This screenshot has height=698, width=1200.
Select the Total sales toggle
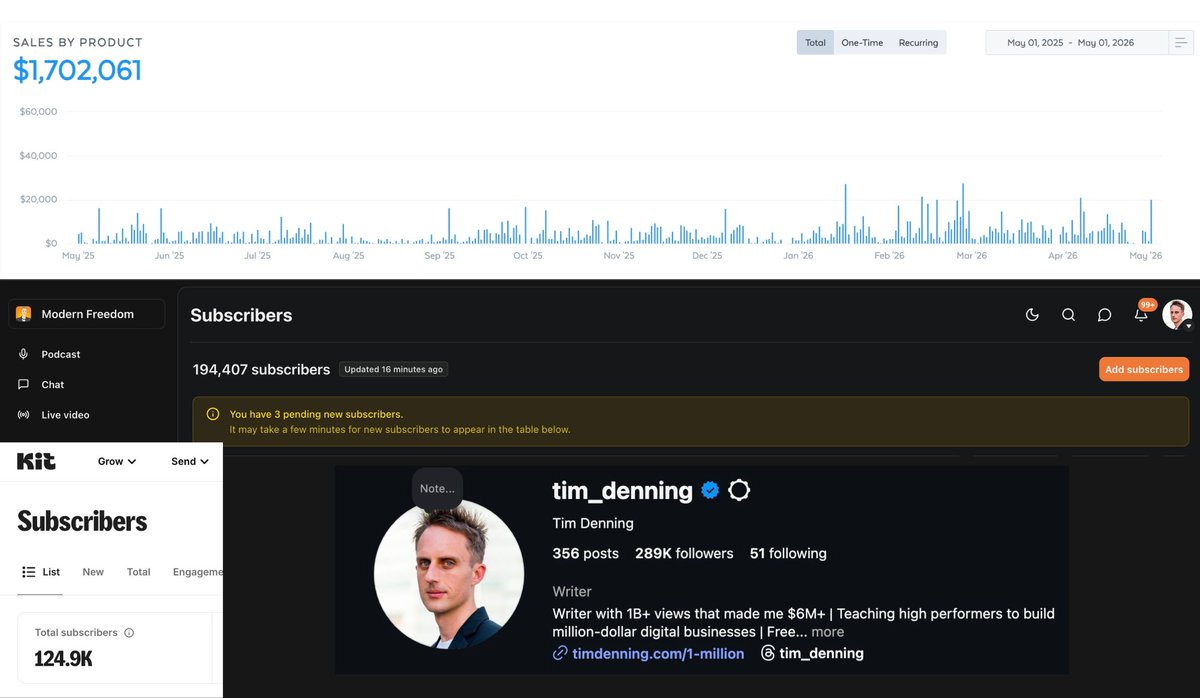816,43
